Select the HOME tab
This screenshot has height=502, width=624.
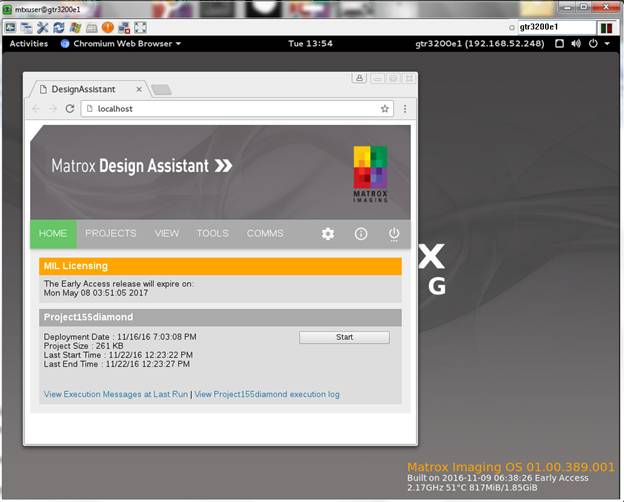[53, 234]
